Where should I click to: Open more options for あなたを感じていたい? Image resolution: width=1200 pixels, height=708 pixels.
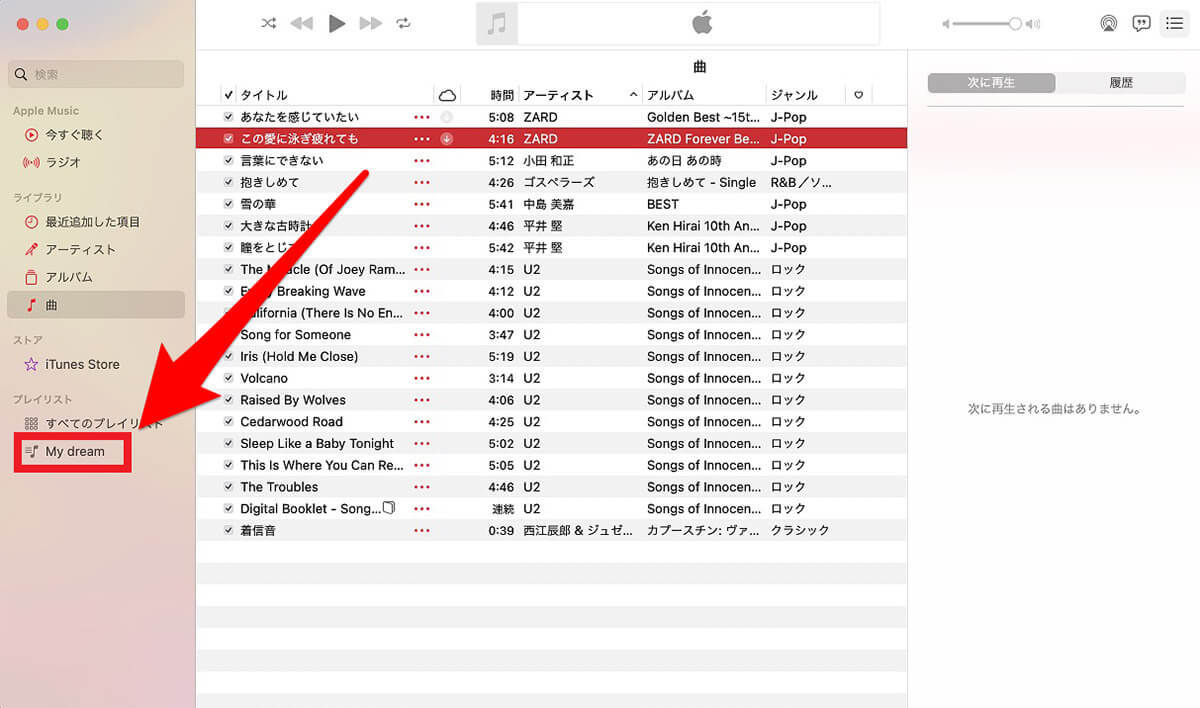(422, 117)
